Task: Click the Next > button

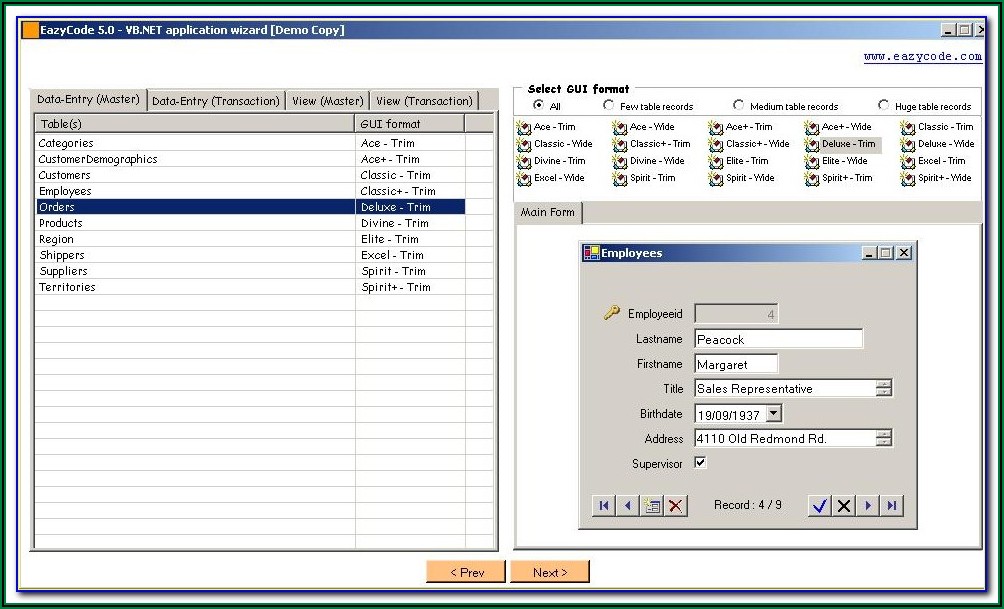Action: [x=549, y=572]
